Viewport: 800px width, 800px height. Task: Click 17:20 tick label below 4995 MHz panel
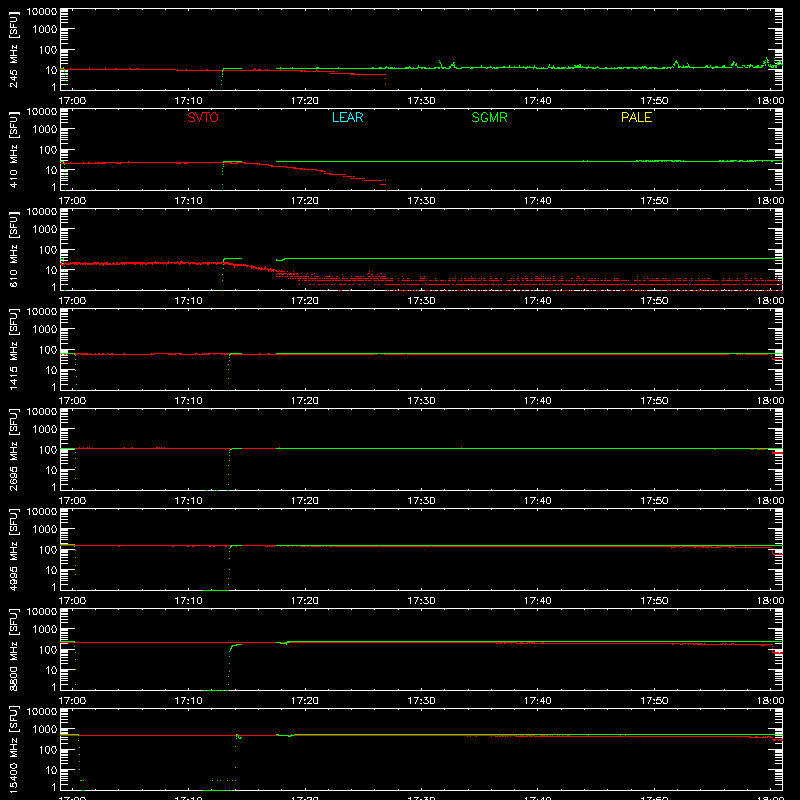tap(305, 601)
